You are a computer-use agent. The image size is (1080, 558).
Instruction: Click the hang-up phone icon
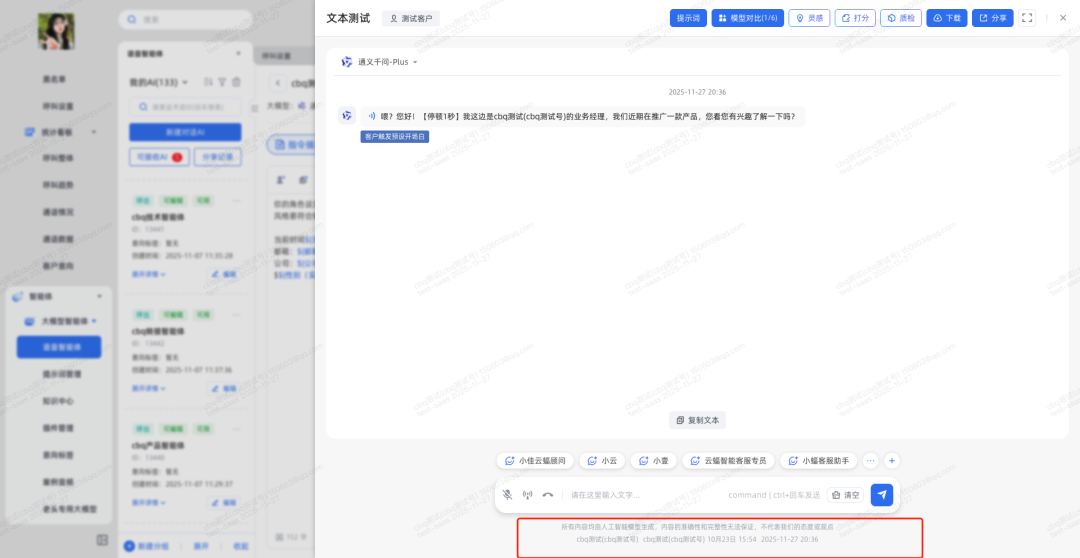pos(548,495)
